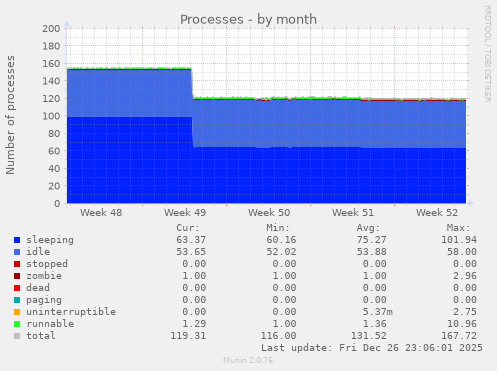Click zombie maximum value 2.96
Viewport: 497px width, 371px height.
pyautogui.click(x=465, y=276)
